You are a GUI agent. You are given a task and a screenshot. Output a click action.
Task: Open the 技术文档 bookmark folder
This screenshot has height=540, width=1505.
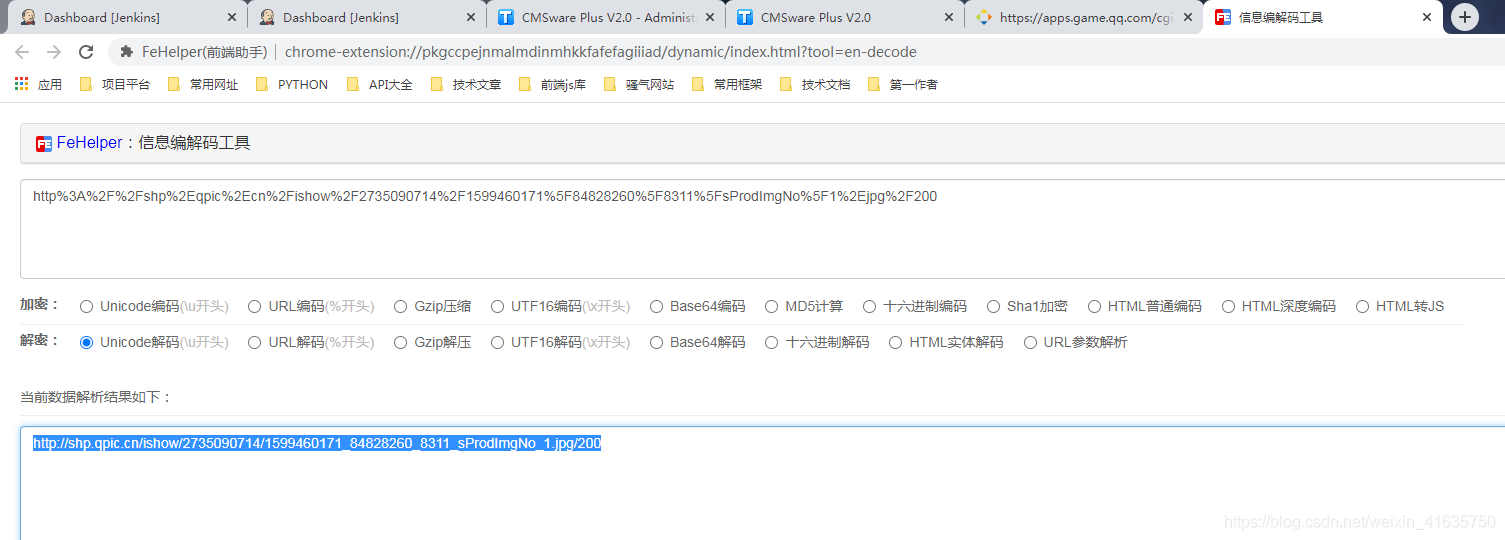pyautogui.click(x=815, y=85)
